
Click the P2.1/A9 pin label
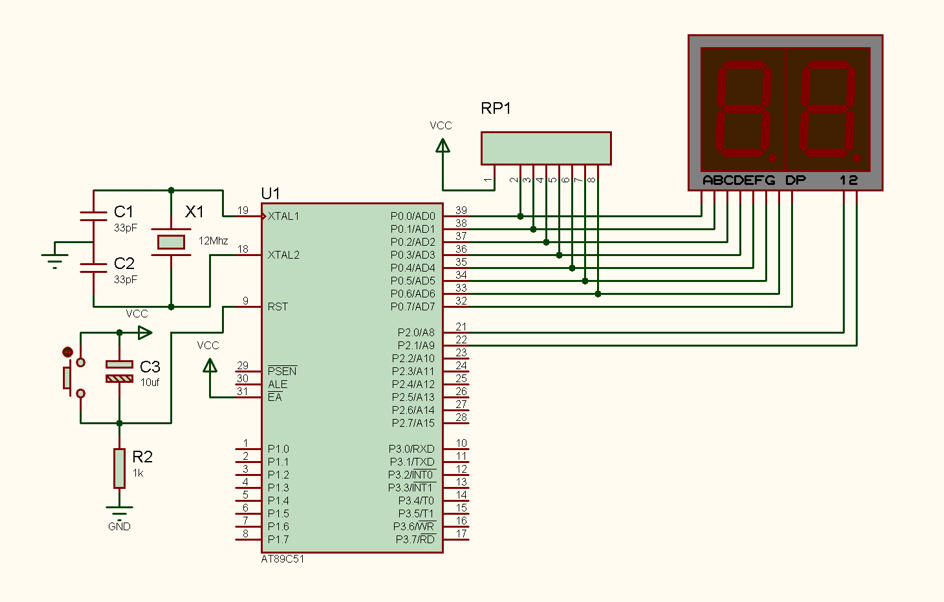pos(416,346)
